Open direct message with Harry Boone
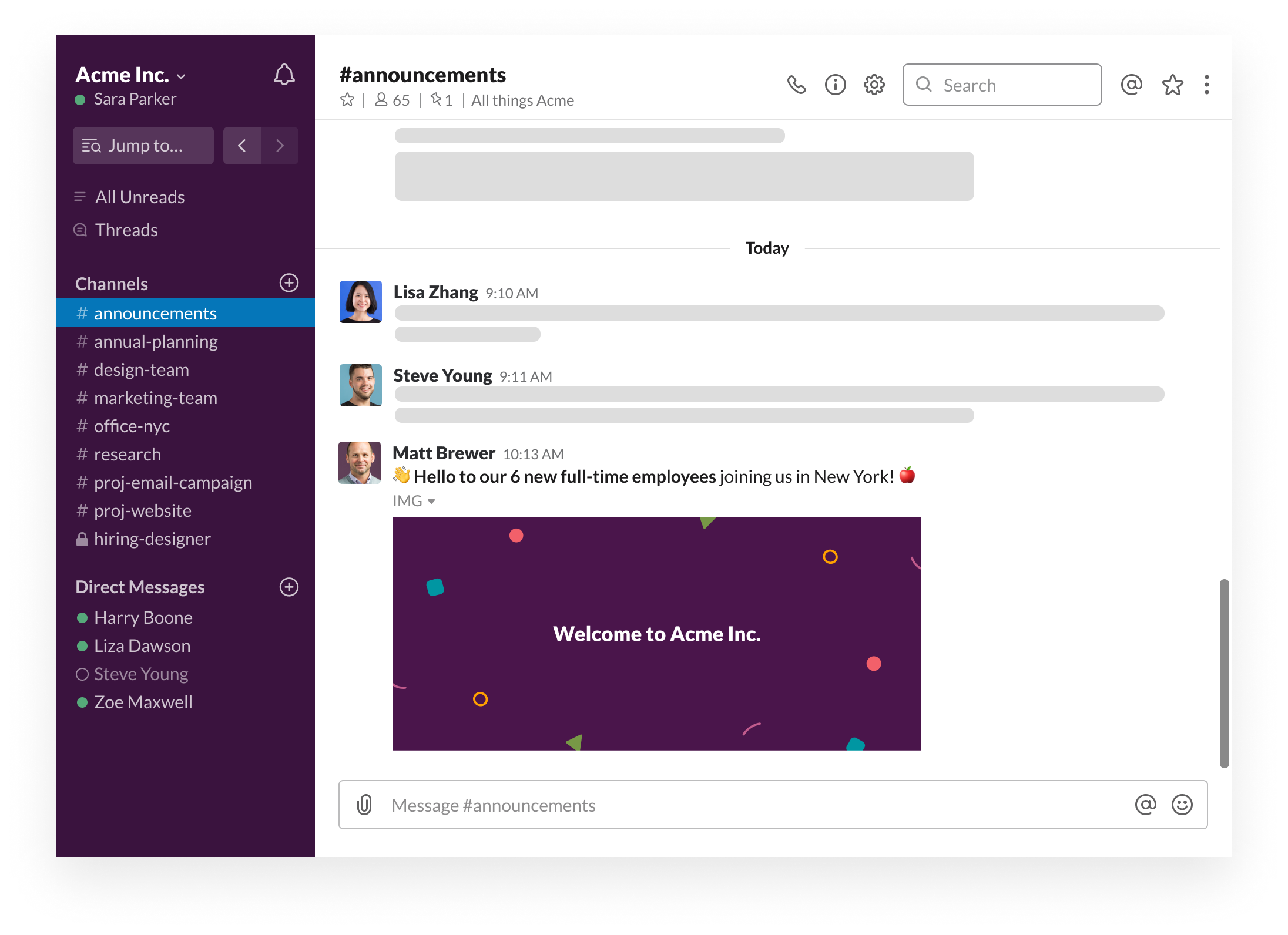 pos(143,618)
